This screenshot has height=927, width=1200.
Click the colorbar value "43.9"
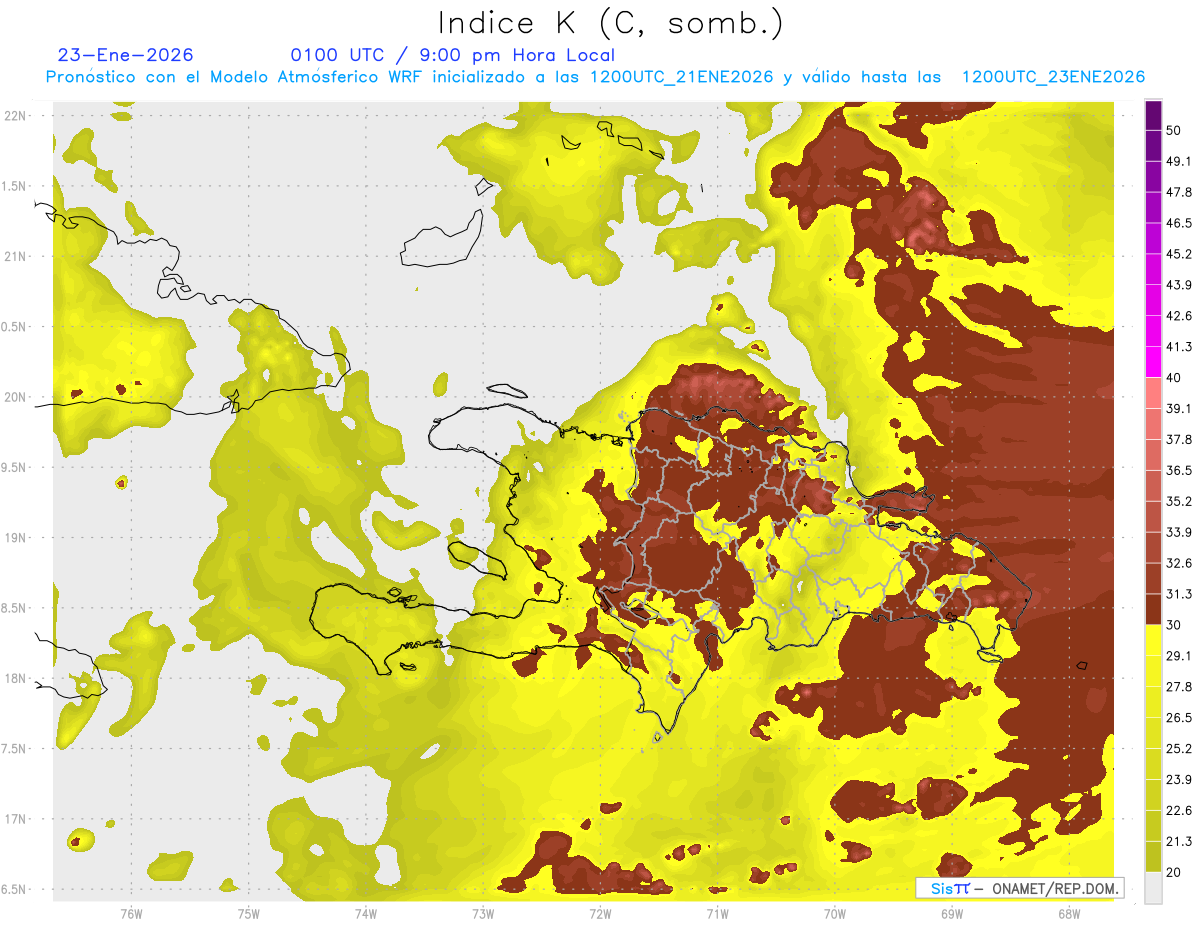[x=1179, y=285]
